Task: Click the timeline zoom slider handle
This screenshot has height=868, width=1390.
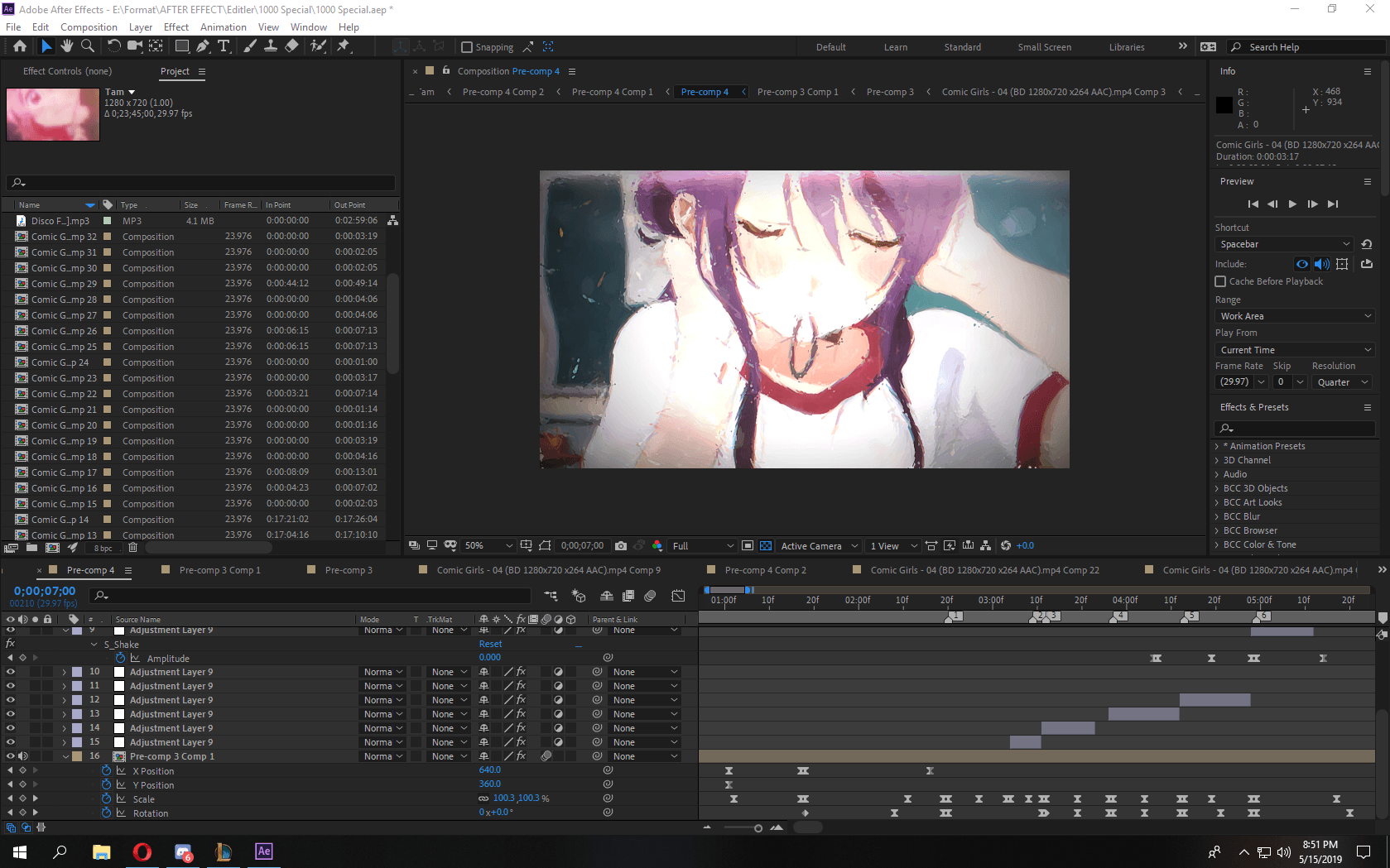Action: [x=758, y=828]
